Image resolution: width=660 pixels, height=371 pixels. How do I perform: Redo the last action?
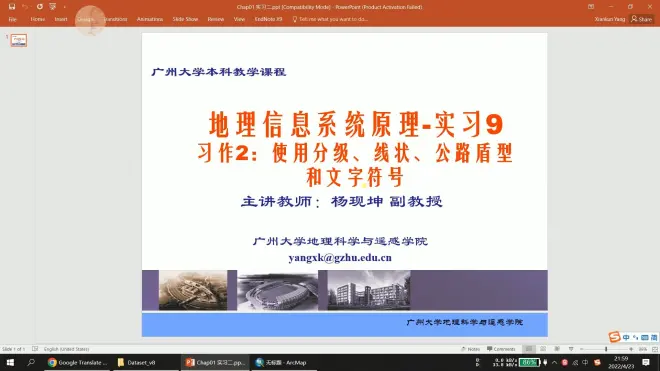(x=39, y=7)
